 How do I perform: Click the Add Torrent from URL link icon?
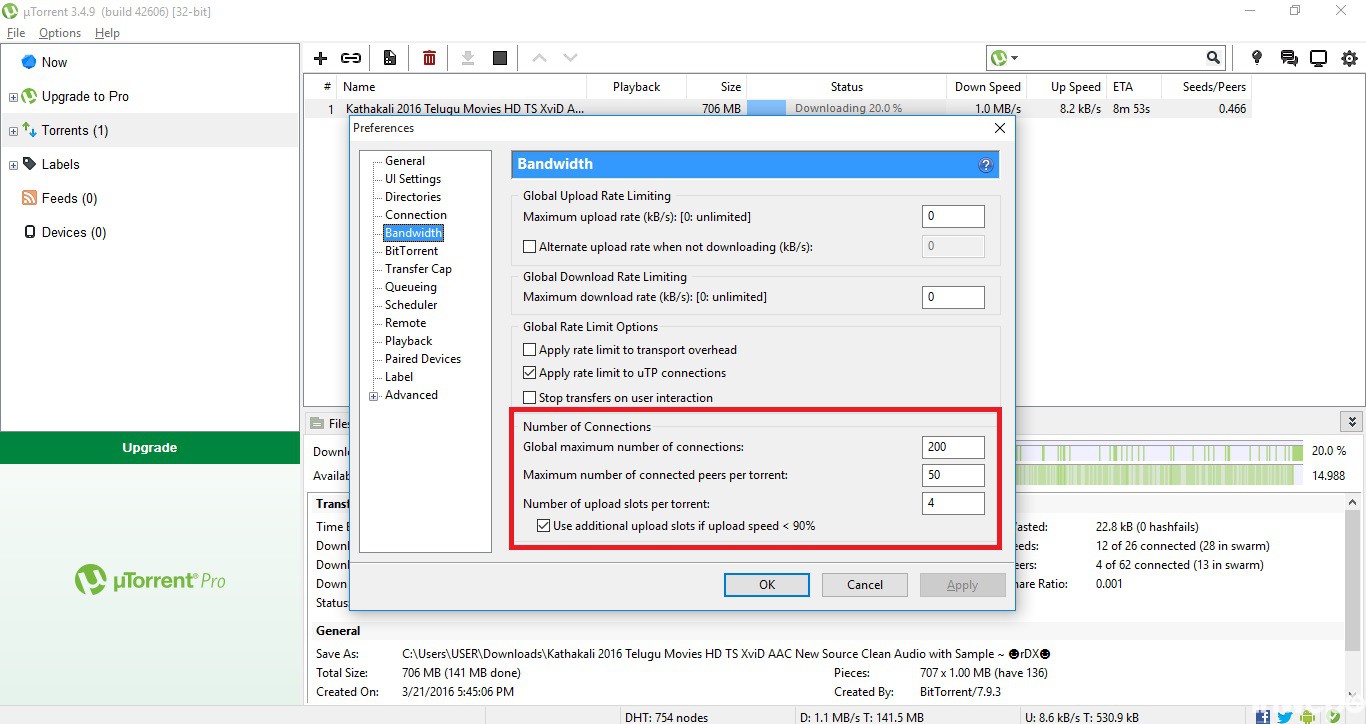pyautogui.click(x=351, y=58)
